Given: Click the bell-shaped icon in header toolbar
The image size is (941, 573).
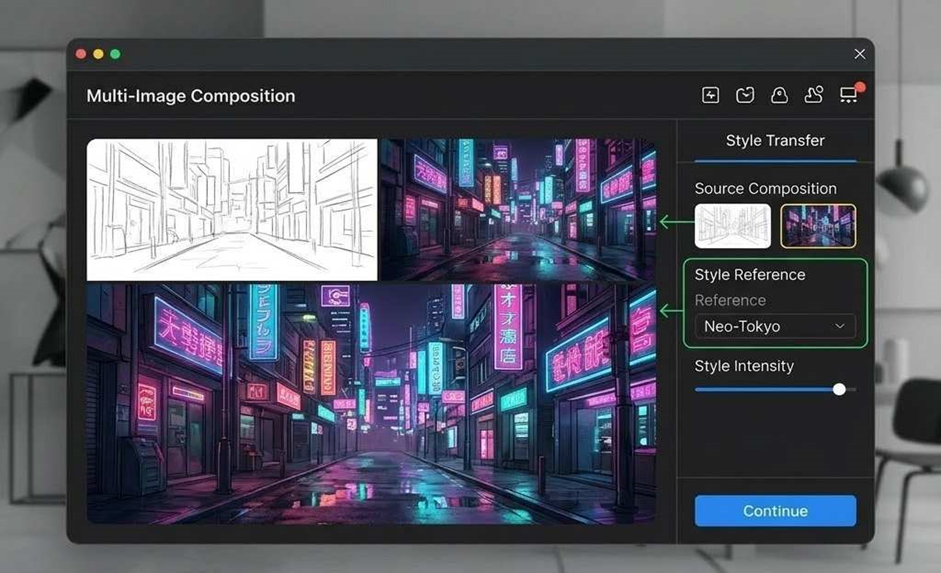Looking at the screenshot, I should 779,96.
